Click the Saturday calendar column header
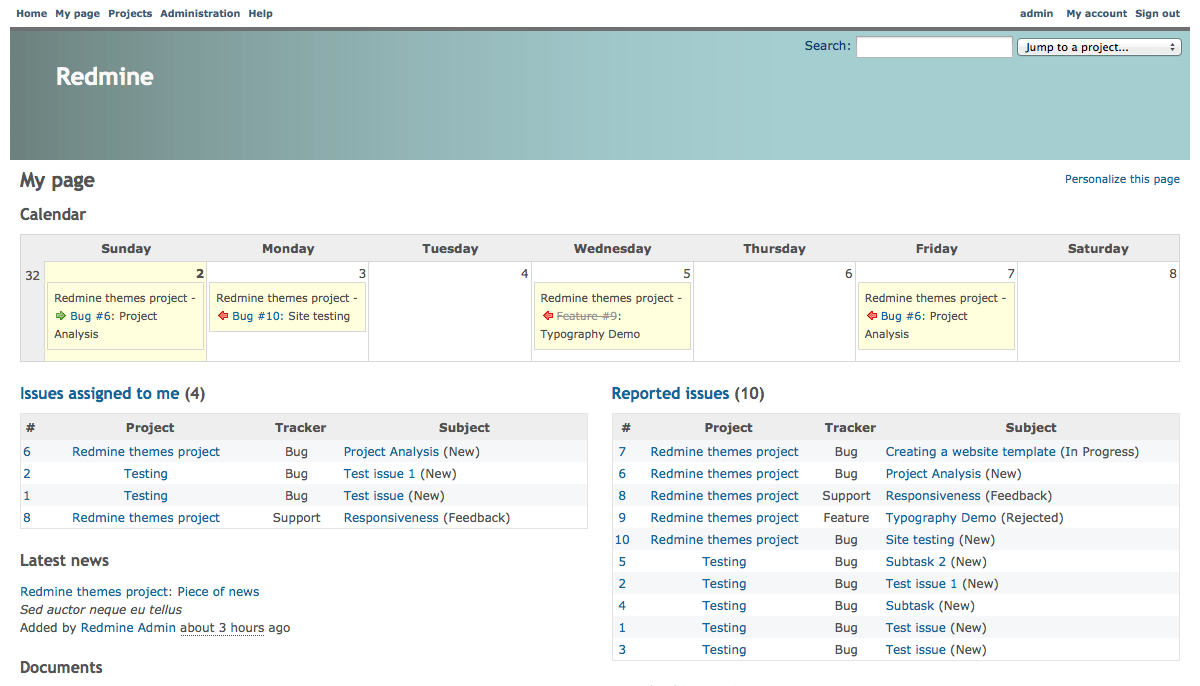The image size is (1200, 686). tap(1098, 249)
